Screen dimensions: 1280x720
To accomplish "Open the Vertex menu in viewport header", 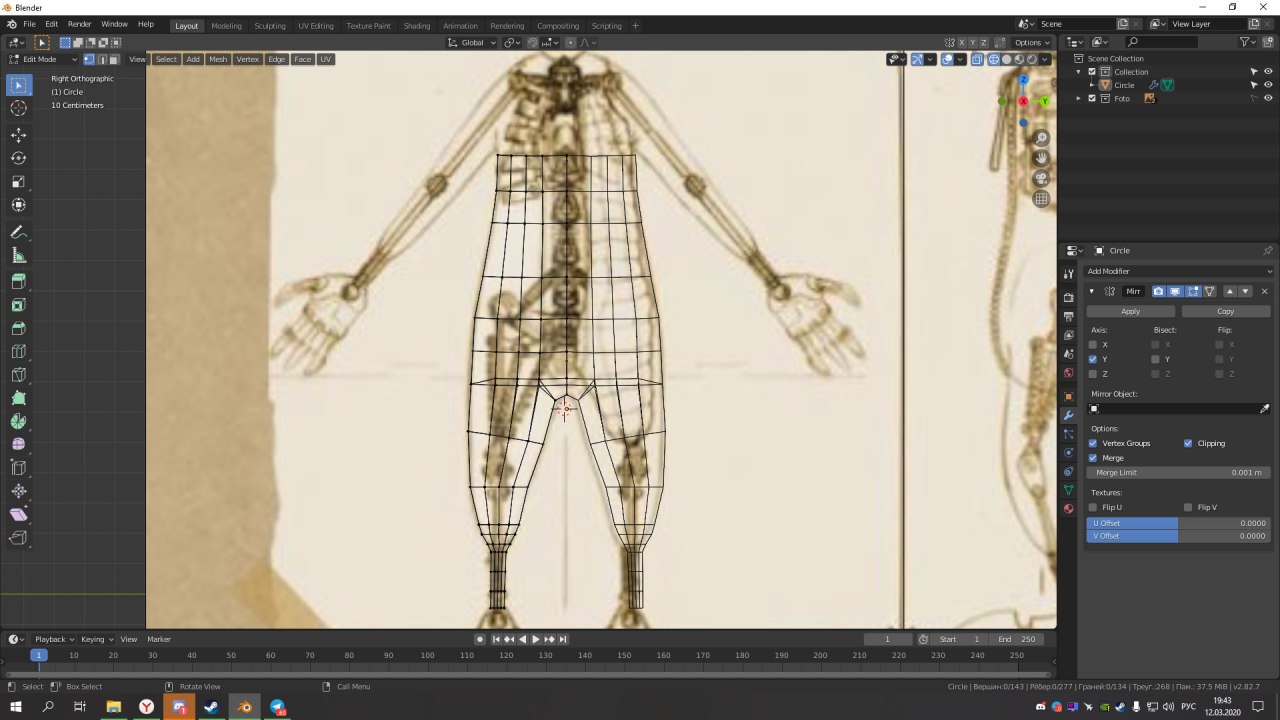I will coord(247,59).
